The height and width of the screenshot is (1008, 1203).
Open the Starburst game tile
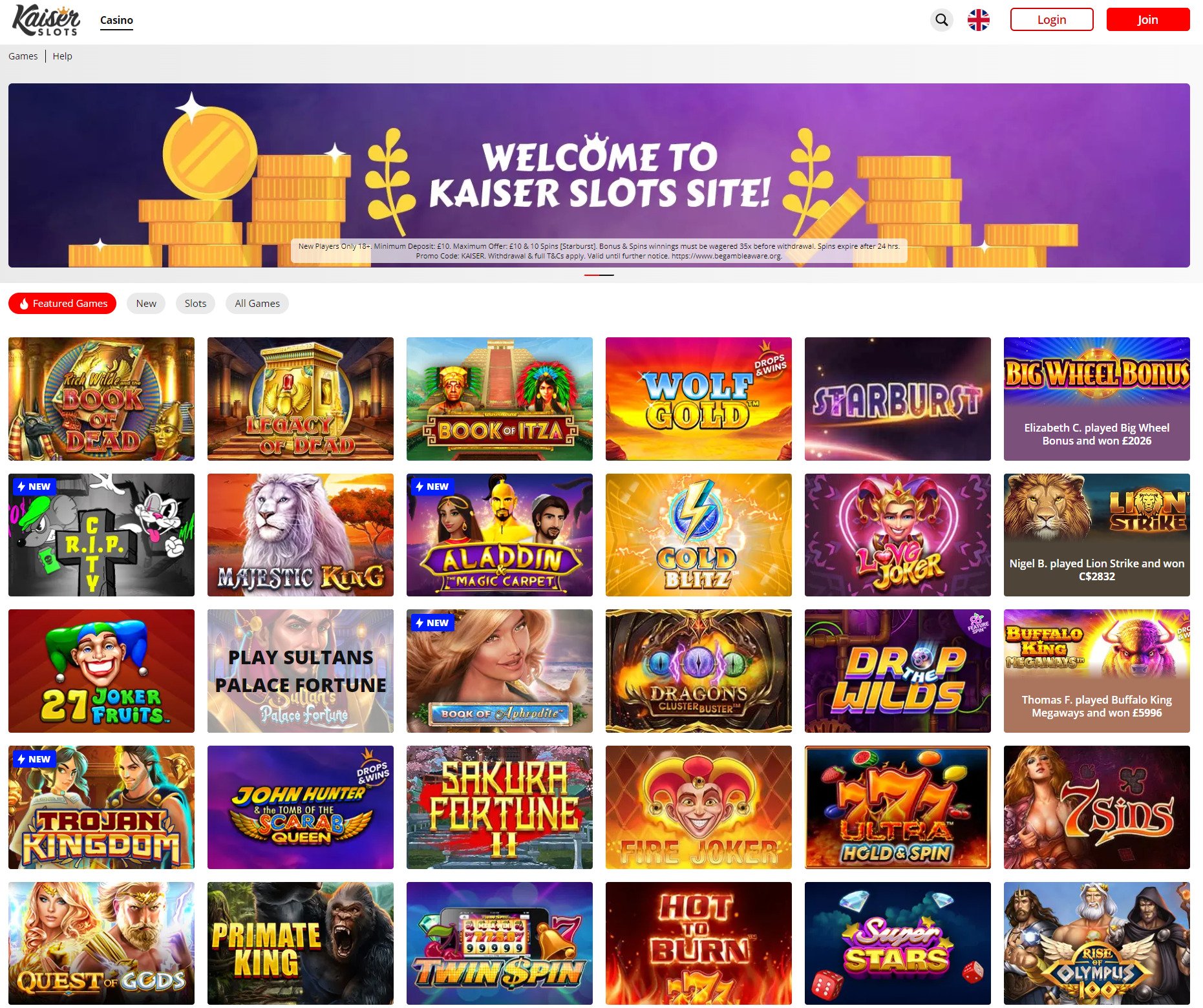tap(897, 399)
